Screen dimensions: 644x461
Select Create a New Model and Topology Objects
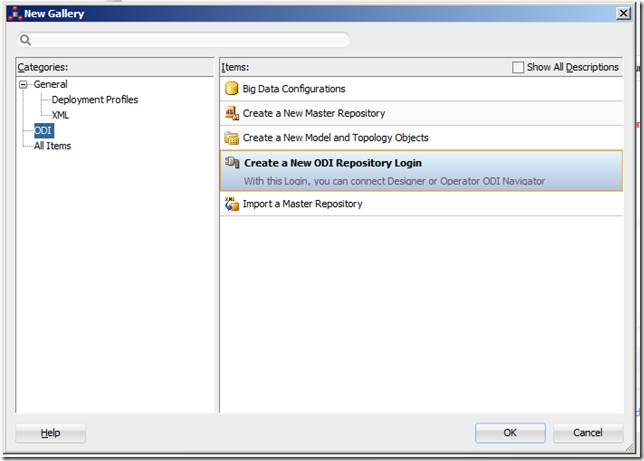coord(421,138)
